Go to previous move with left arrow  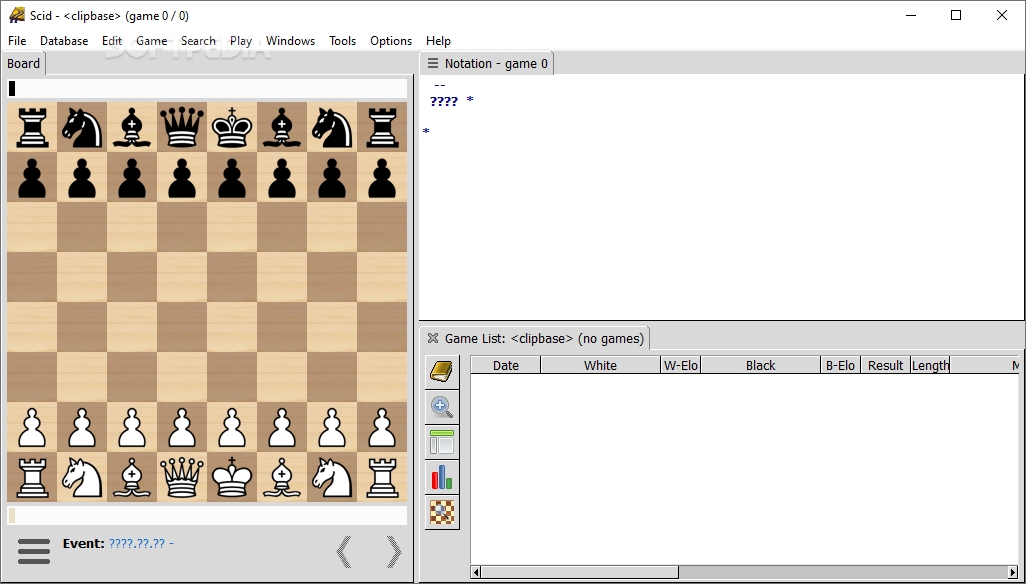tap(344, 551)
